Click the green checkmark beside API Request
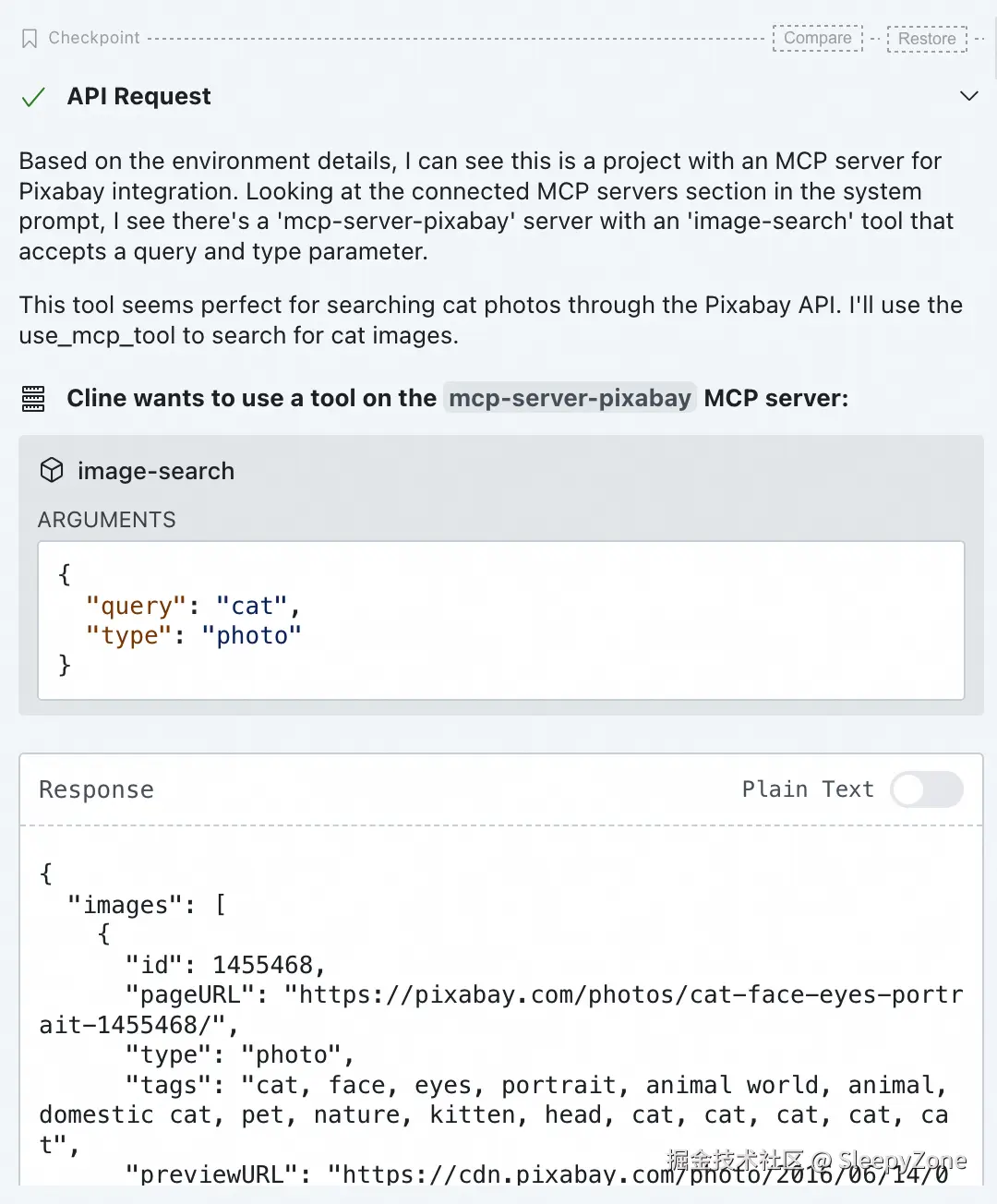The image size is (997, 1204). (x=33, y=97)
